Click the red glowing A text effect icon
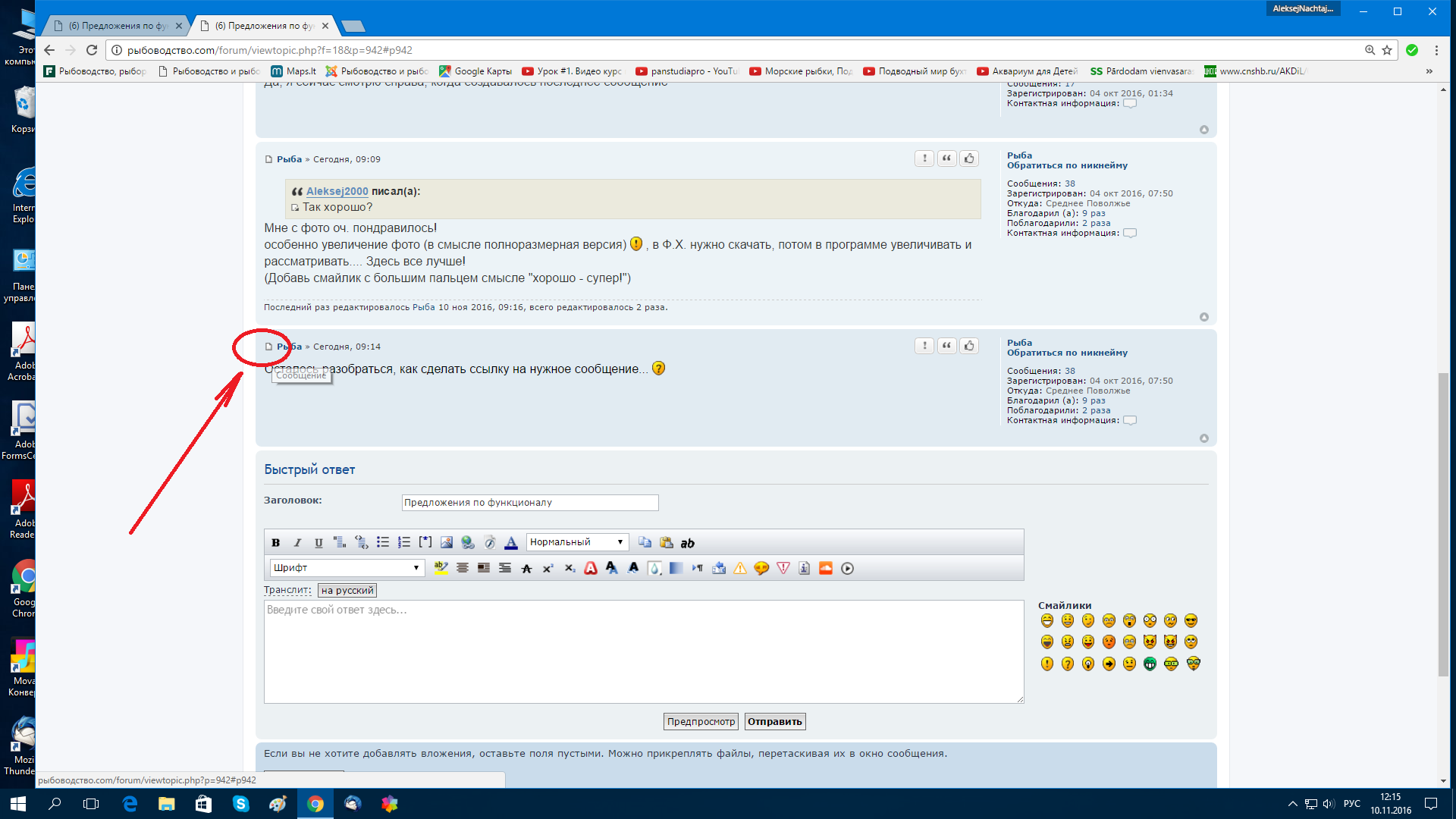The height and width of the screenshot is (819, 1456). click(x=591, y=568)
